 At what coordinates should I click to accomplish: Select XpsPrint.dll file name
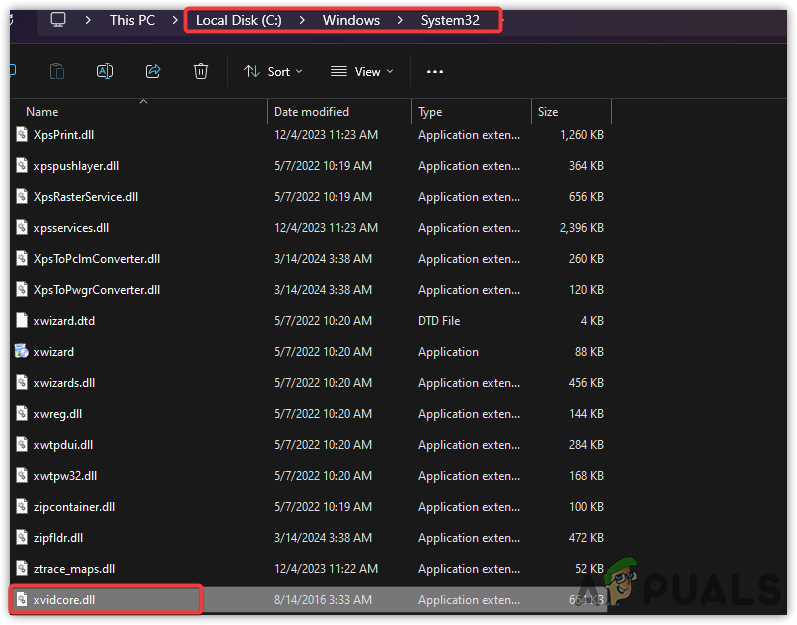coord(64,135)
